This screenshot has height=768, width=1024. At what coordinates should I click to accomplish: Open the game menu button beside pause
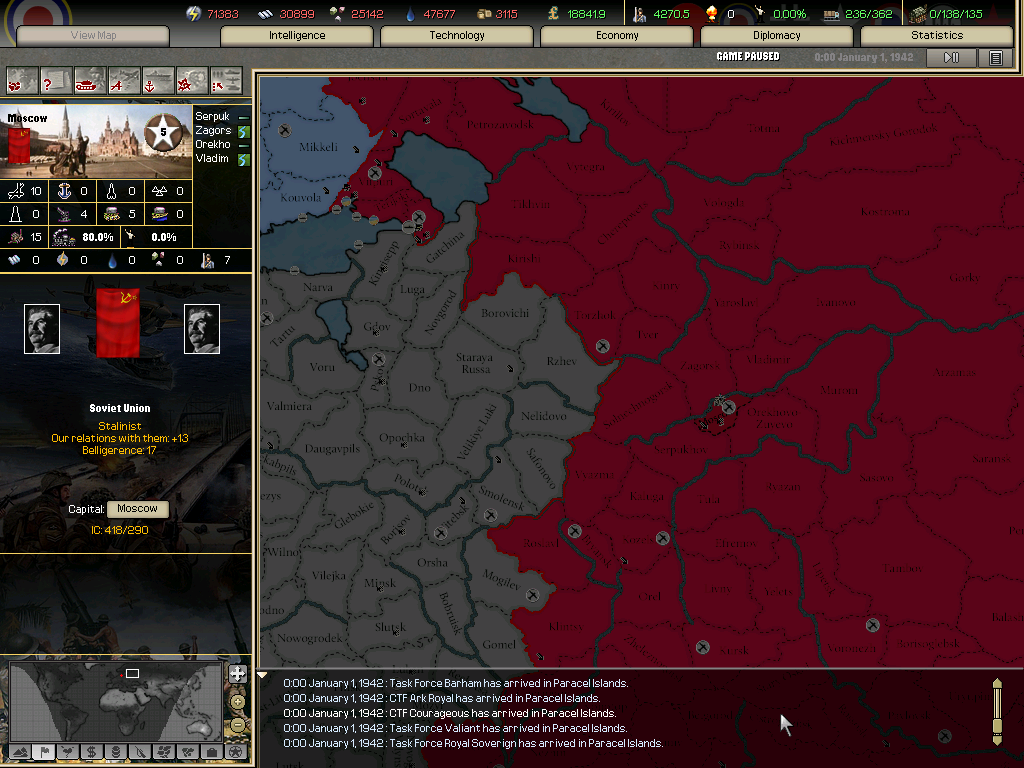click(995, 57)
